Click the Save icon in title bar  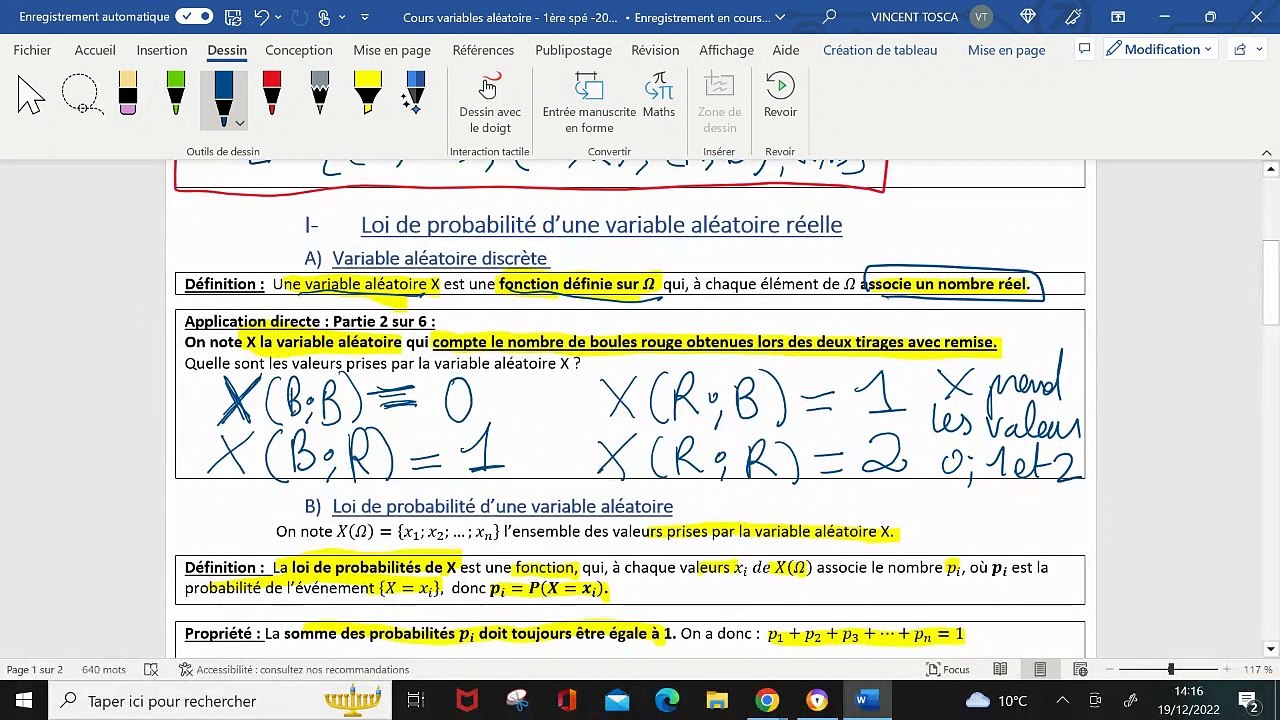tap(233, 17)
